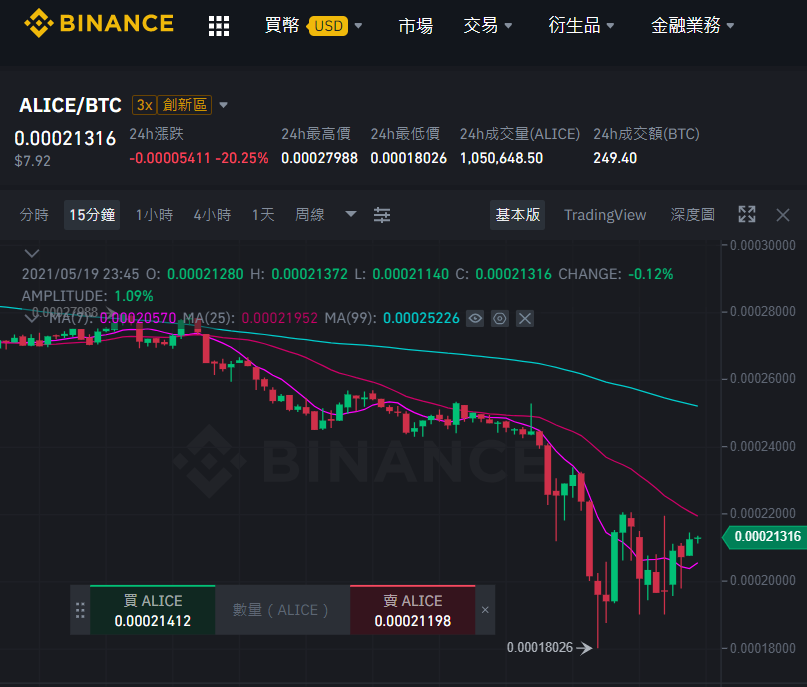The width and height of the screenshot is (807, 687).
Task: Click 24h成交量 value 1,050,648.50
Action: (501, 158)
